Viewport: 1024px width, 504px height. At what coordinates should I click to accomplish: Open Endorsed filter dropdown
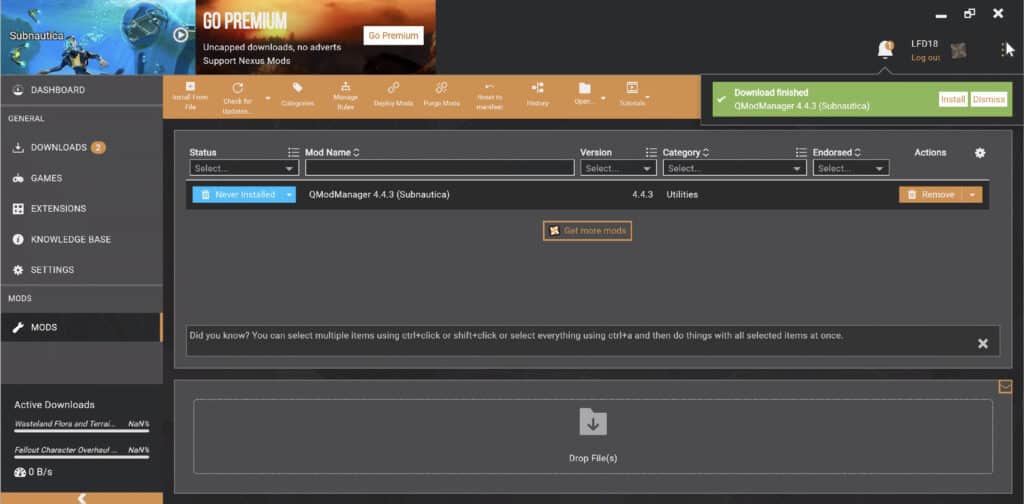pos(850,168)
